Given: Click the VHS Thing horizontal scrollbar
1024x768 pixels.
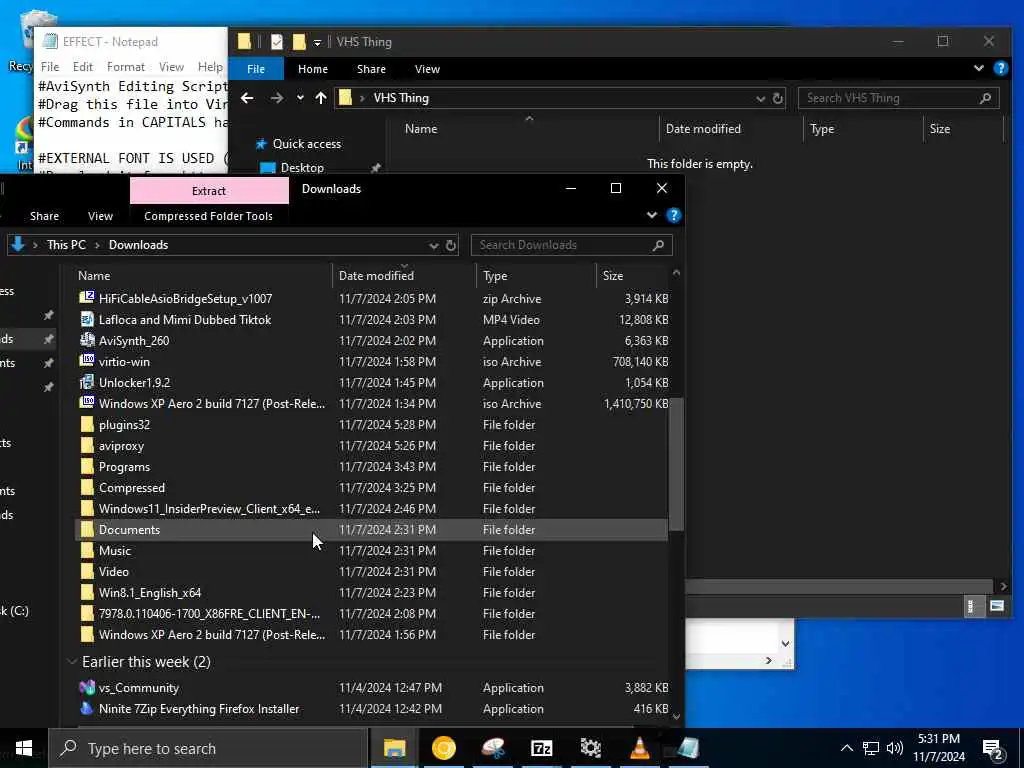Looking at the screenshot, I should 839,586.
